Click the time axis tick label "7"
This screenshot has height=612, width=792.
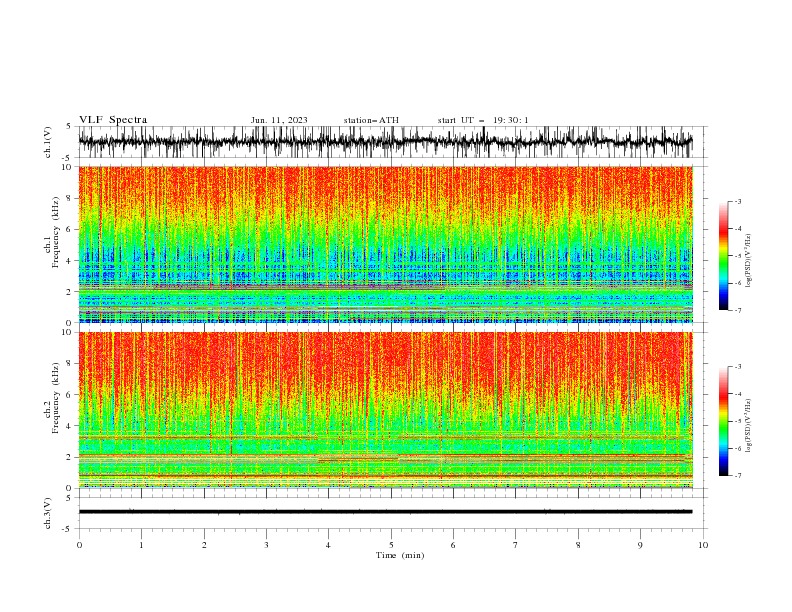516,545
